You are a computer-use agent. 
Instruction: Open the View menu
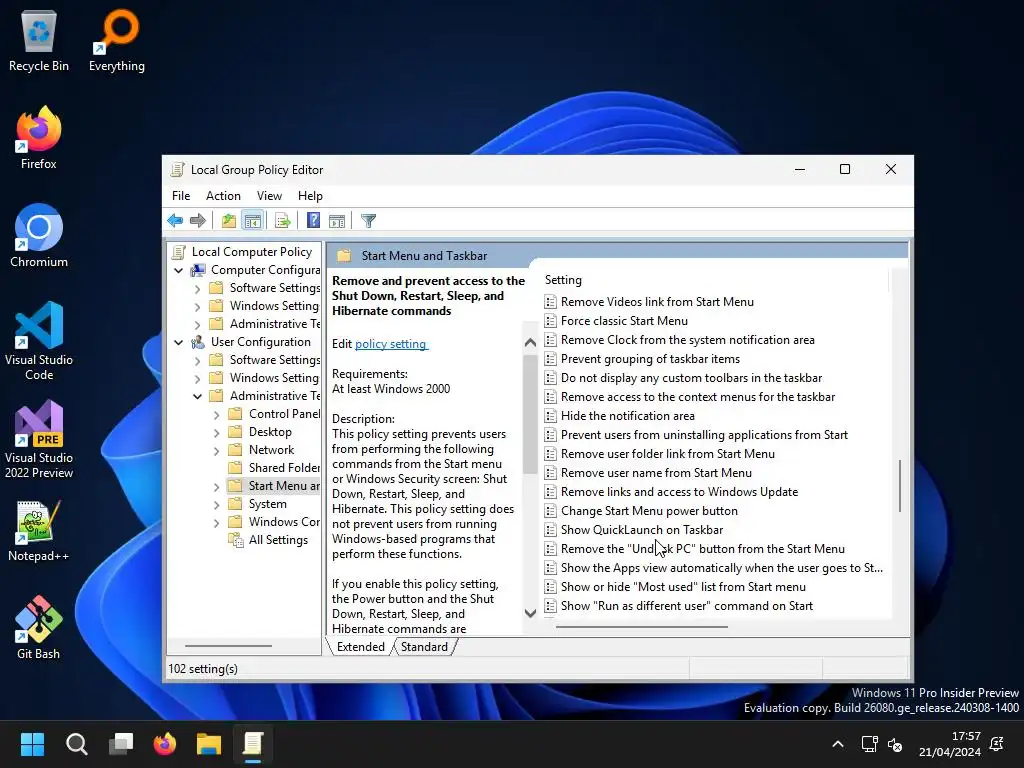point(269,196)
